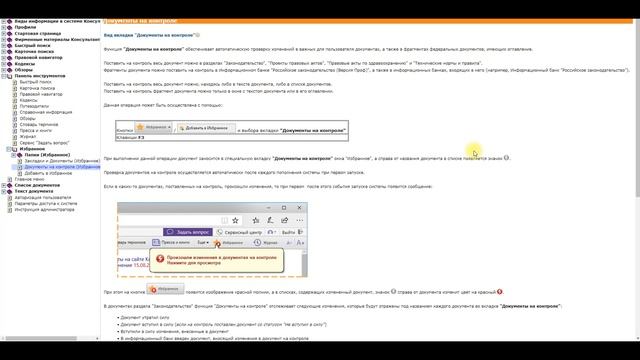Expand the bold Правовой навигатор top-level node
This screenshot has height=360, width=640.
[x=4, y=58]
